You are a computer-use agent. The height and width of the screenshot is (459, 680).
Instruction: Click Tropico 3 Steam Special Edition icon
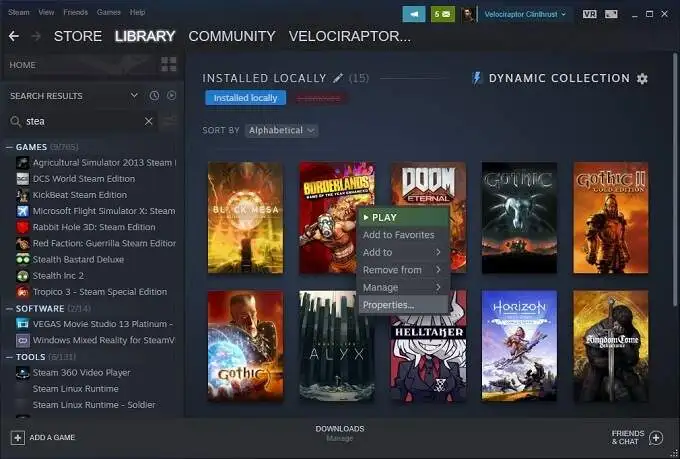[x=23, y=292]
